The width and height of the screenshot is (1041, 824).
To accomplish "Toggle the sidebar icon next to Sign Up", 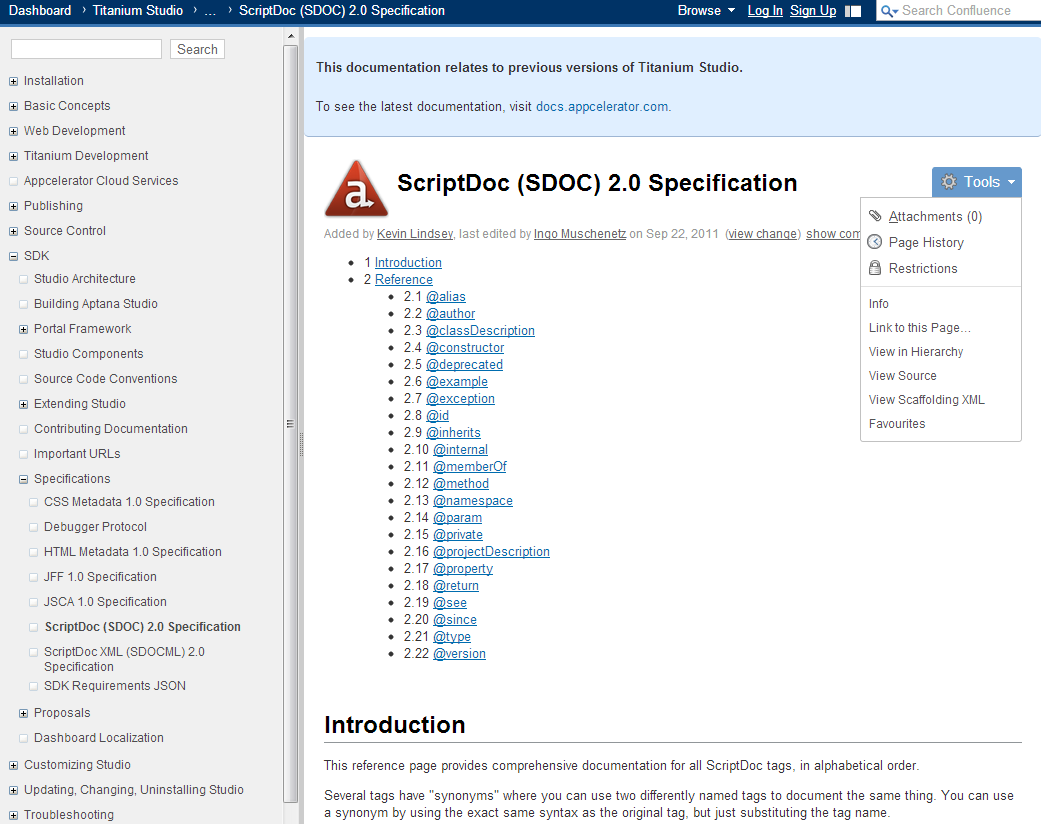I will (x=853, y=11).
